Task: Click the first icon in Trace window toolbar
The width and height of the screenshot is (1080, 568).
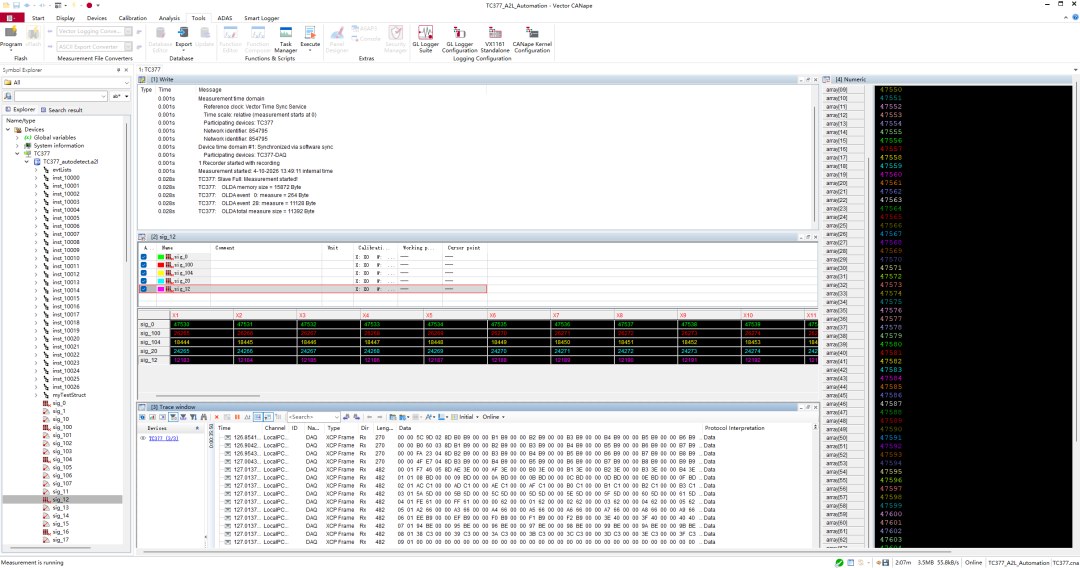Action: tap(142, 417)
